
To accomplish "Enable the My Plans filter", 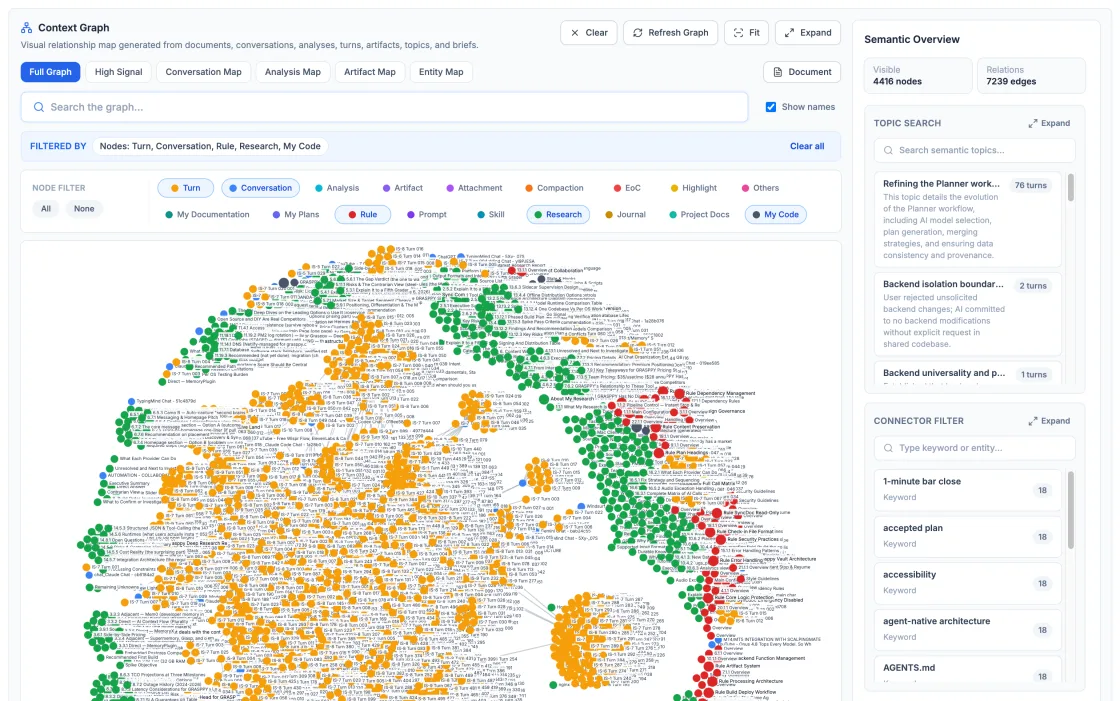I will coord(296,214).
